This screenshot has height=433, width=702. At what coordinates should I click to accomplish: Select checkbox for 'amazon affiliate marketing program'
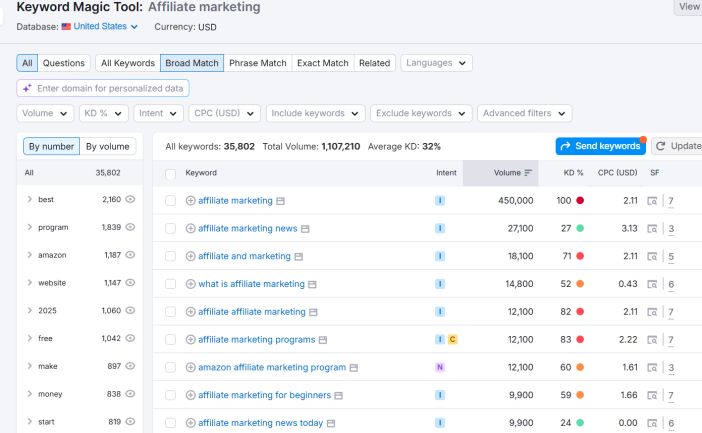[170, 368]
